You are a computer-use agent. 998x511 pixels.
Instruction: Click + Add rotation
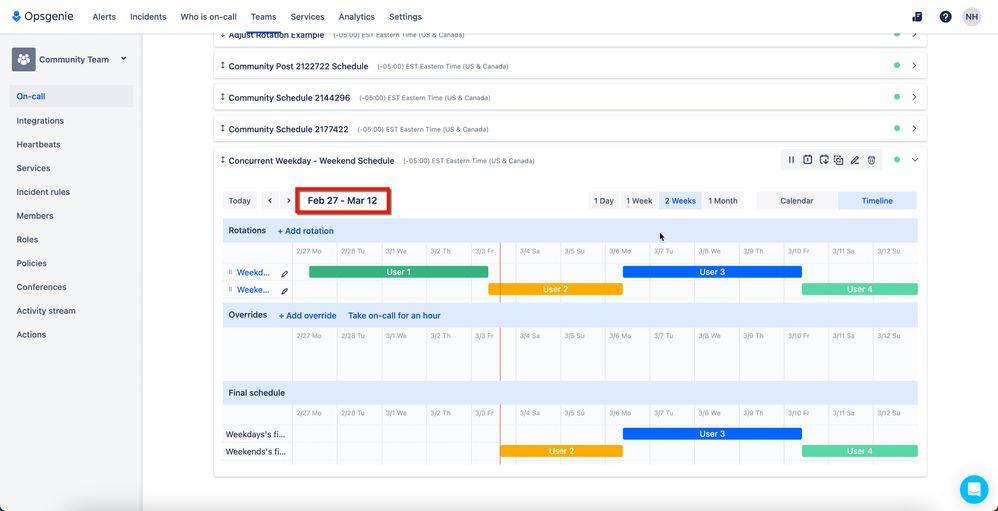(x=306, y=231)
